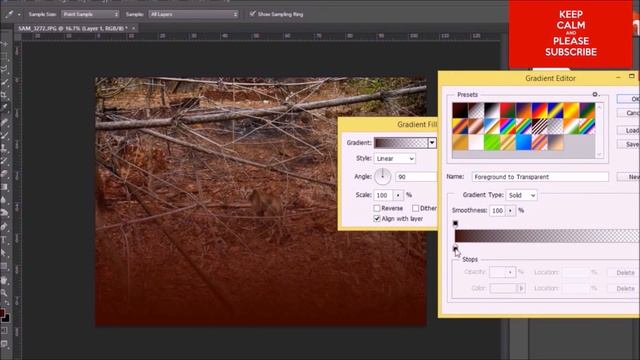
Task: Click New button beside gradient name
Action: click(629, 177)
